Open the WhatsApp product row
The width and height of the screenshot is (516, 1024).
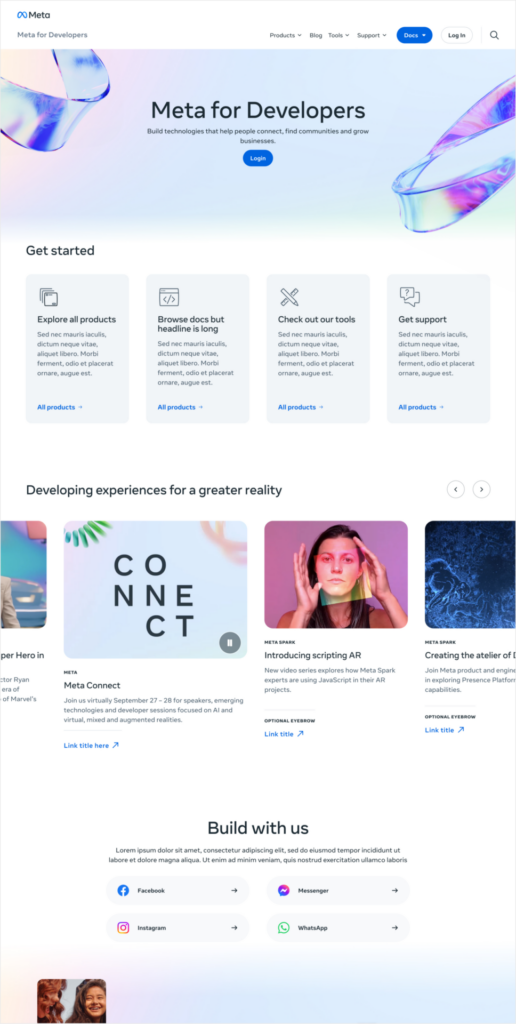[x=338, y=927]
